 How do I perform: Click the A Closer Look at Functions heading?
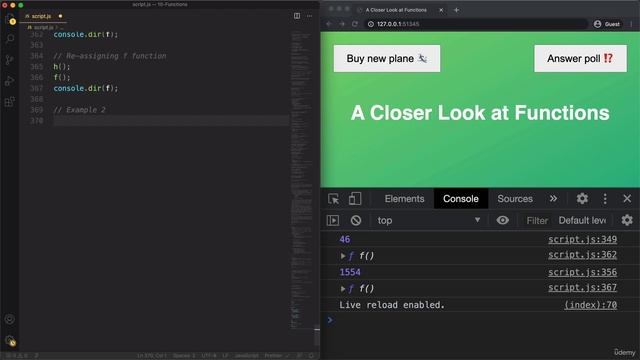tap(480, 113)
